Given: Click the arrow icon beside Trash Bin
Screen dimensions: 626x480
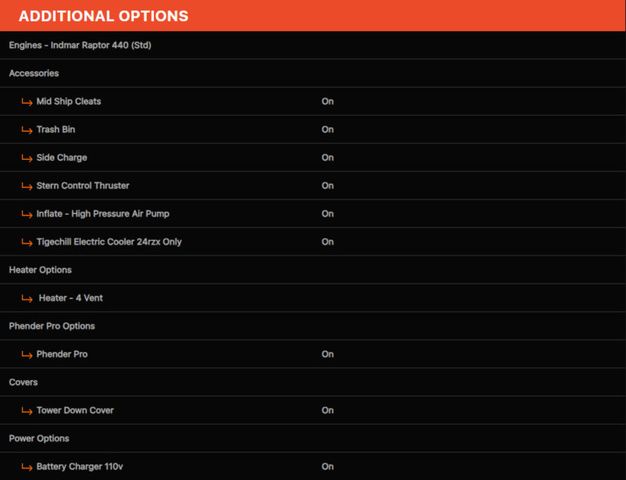Looking at the screenshot, I should coord(27,130).
